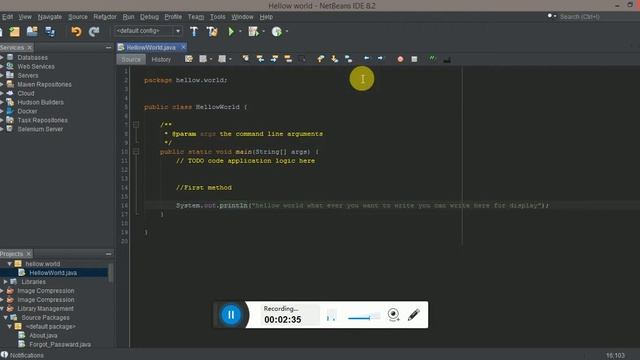Select HellowWorld.java in Projects tree
The height and width of the screenshot is (360, 640).
coord(53,273)
